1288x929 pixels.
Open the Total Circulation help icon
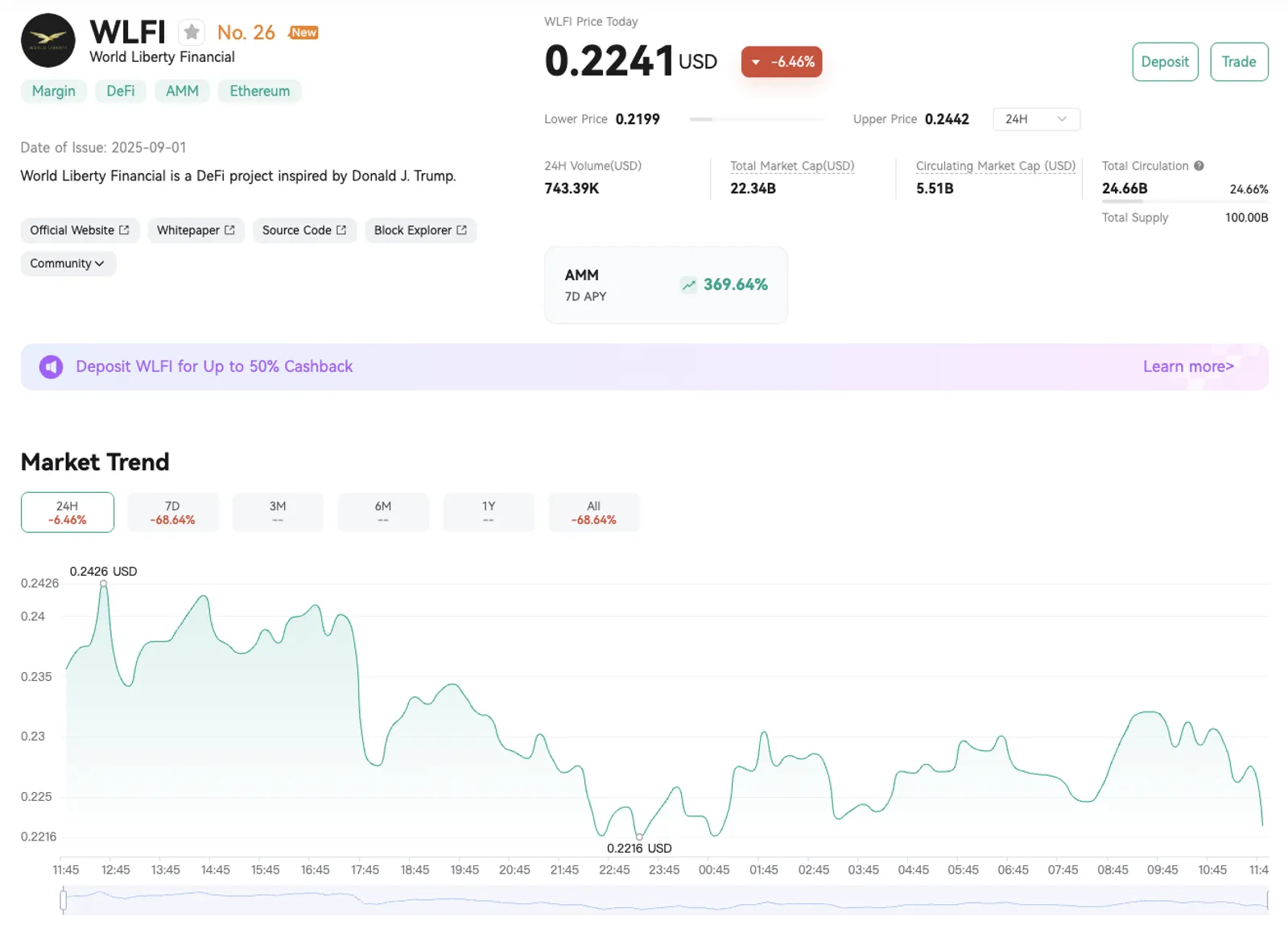coord(1199,166)
